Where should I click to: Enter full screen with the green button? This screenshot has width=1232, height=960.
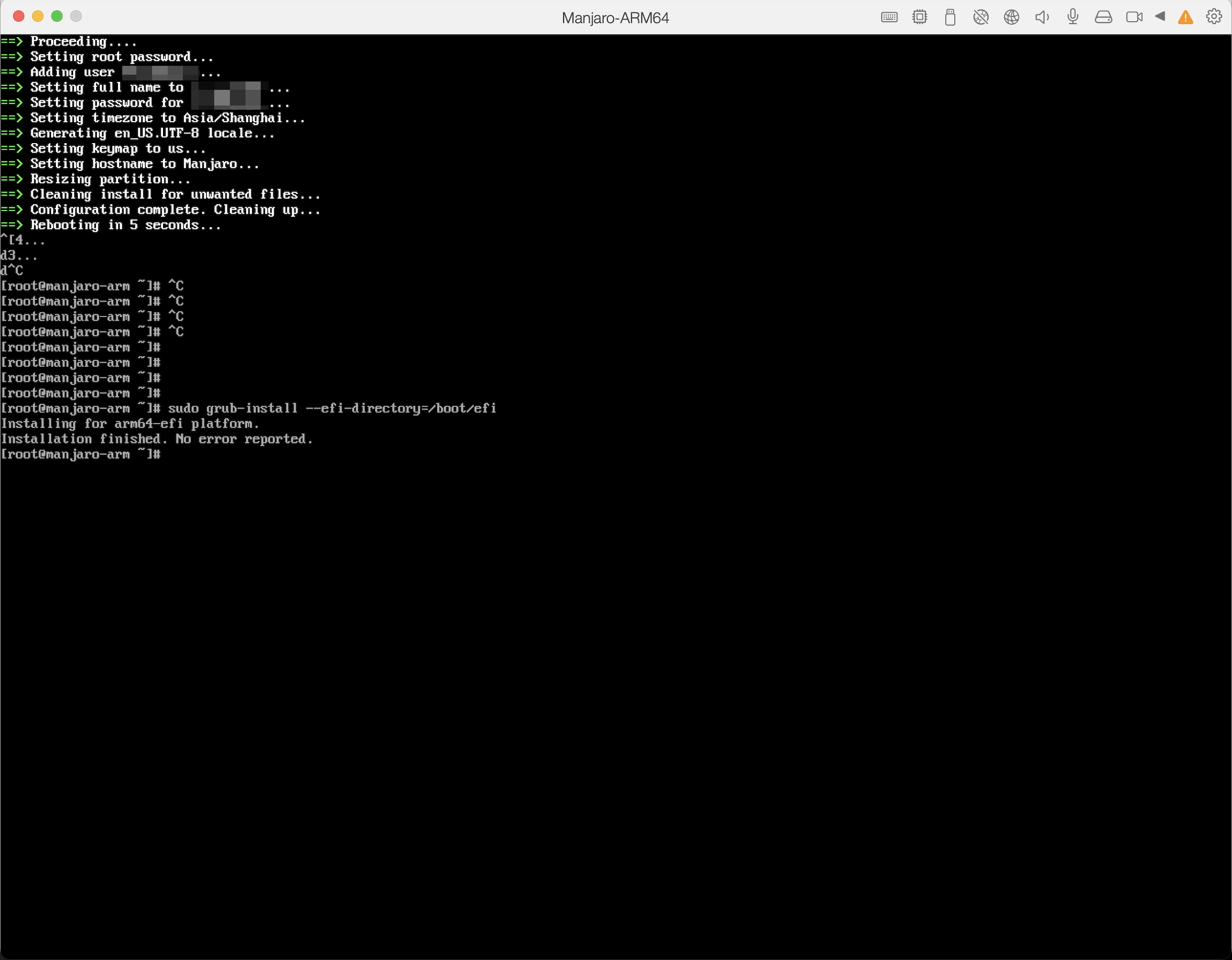coord(57,16)
